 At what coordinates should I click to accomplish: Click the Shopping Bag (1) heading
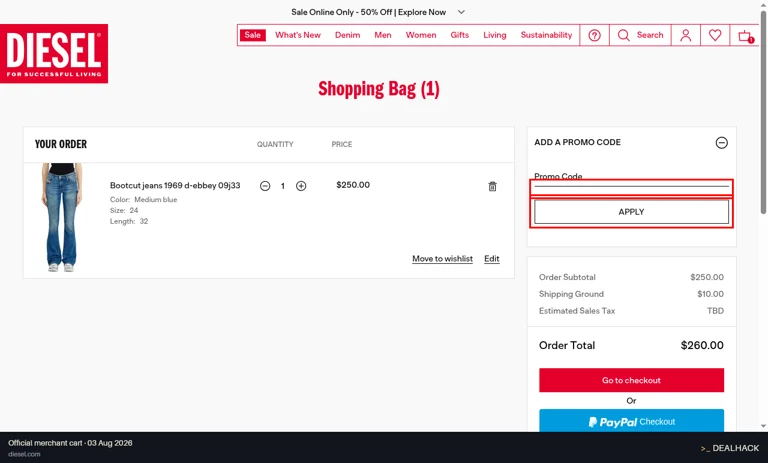pyautogui.click(x=379, y=89)
